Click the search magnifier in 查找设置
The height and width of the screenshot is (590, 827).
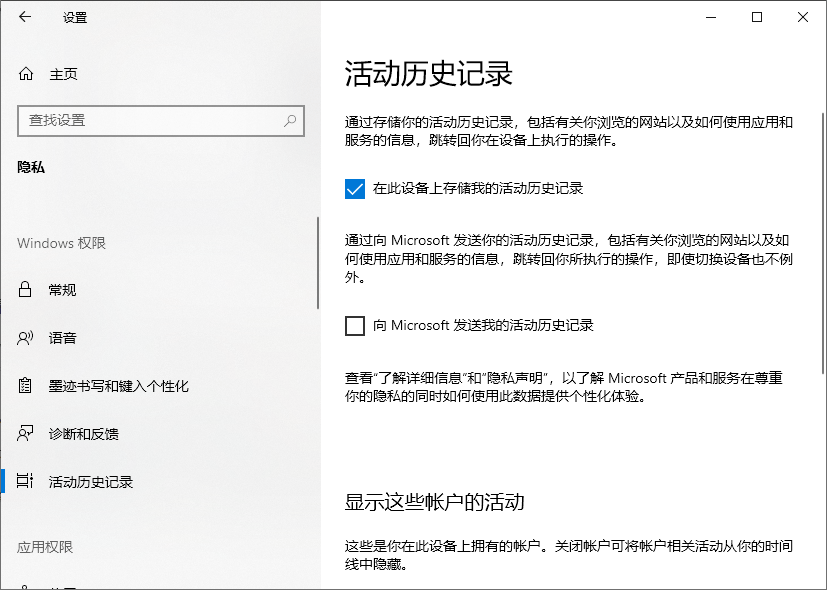pyautogui.click(x=290, y=121)
